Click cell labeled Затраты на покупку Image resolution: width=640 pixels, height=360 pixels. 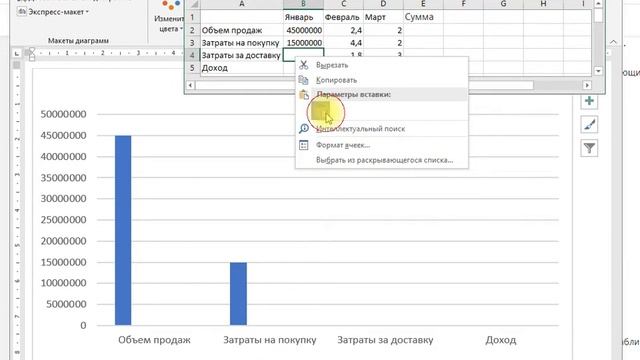click(x=242, y=43)
